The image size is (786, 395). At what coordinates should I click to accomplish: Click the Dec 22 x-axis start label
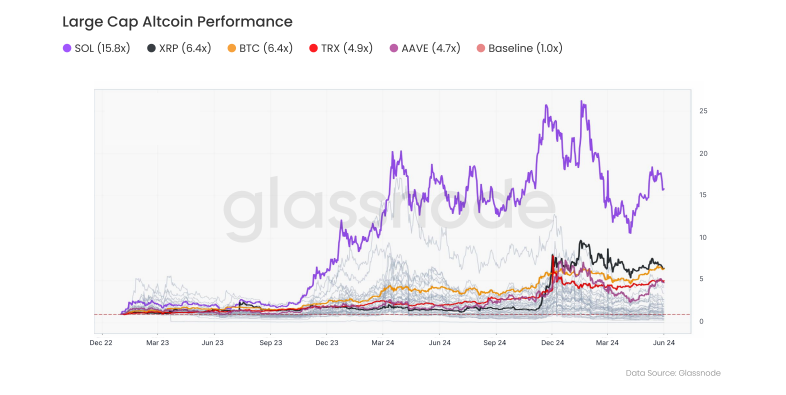pyautogui.click(x=103, y=343)
